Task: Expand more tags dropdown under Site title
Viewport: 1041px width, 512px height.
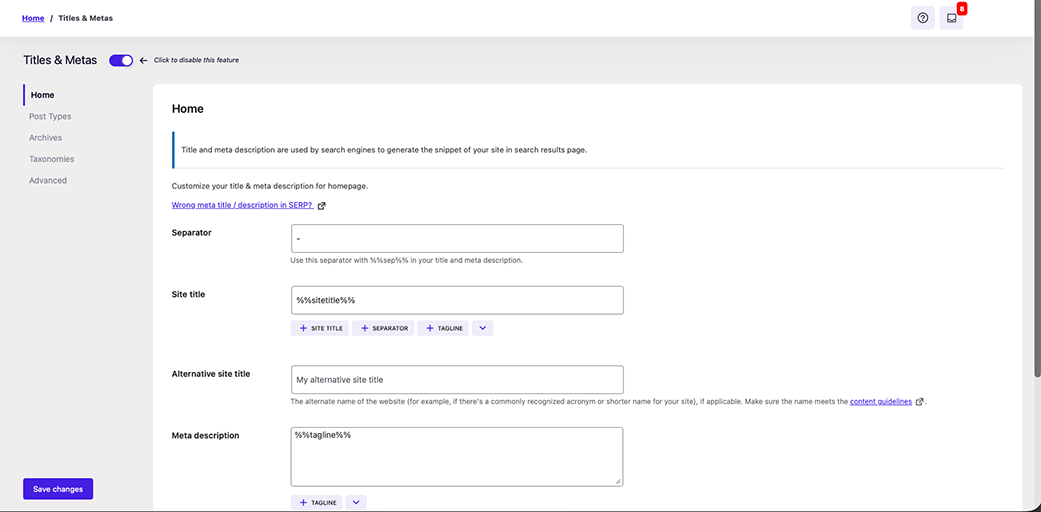Action: 483,328
